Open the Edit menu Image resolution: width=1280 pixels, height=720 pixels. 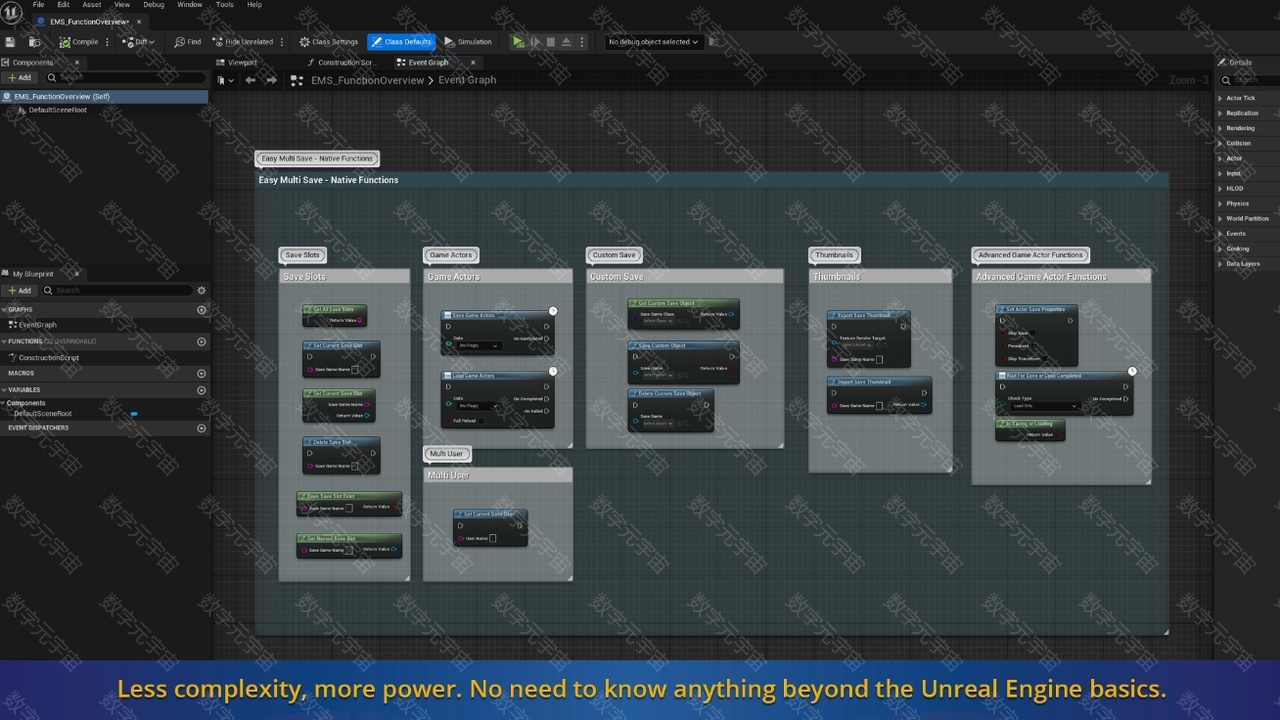pos(63,5)
